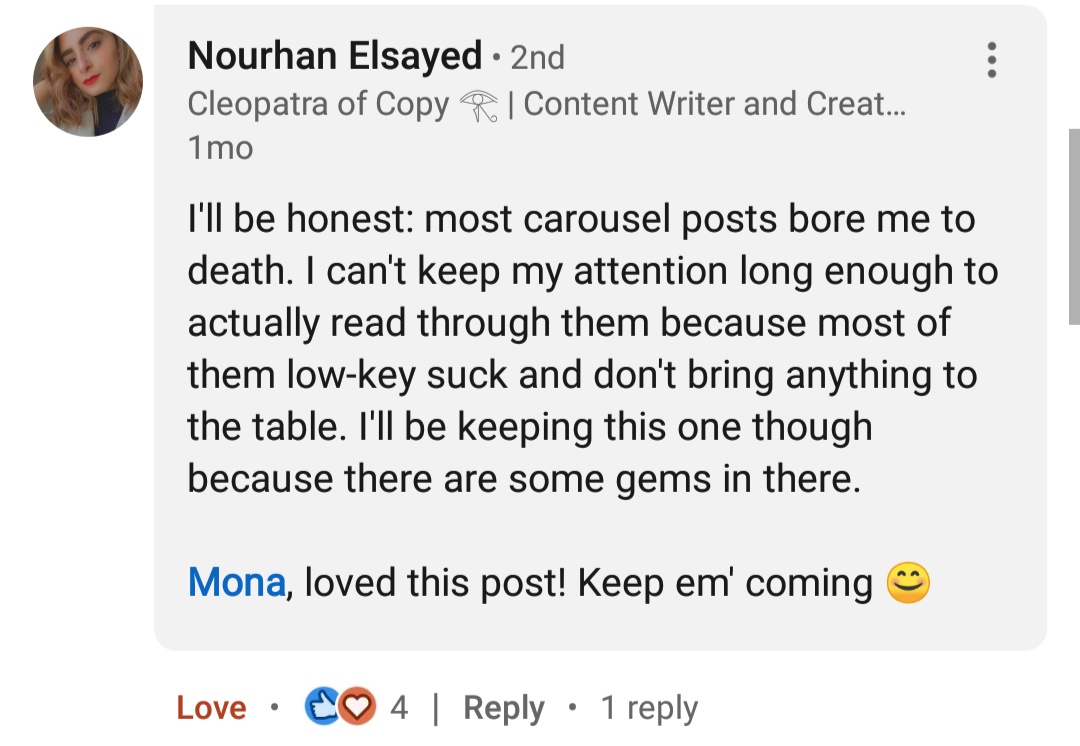Expand the 1 reply thread
The image size is (1080, 746).
(648, 708)
